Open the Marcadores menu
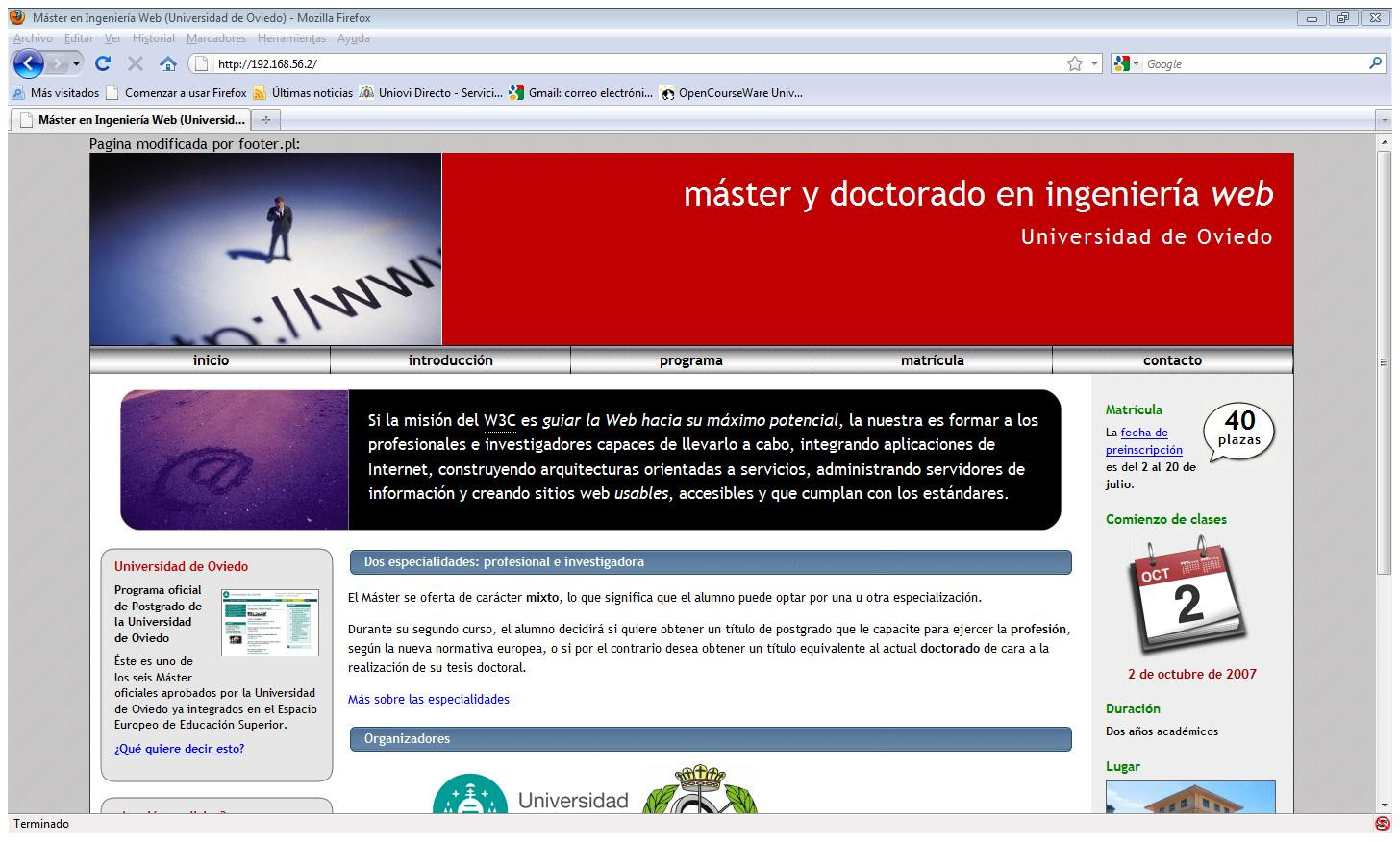 216,38
